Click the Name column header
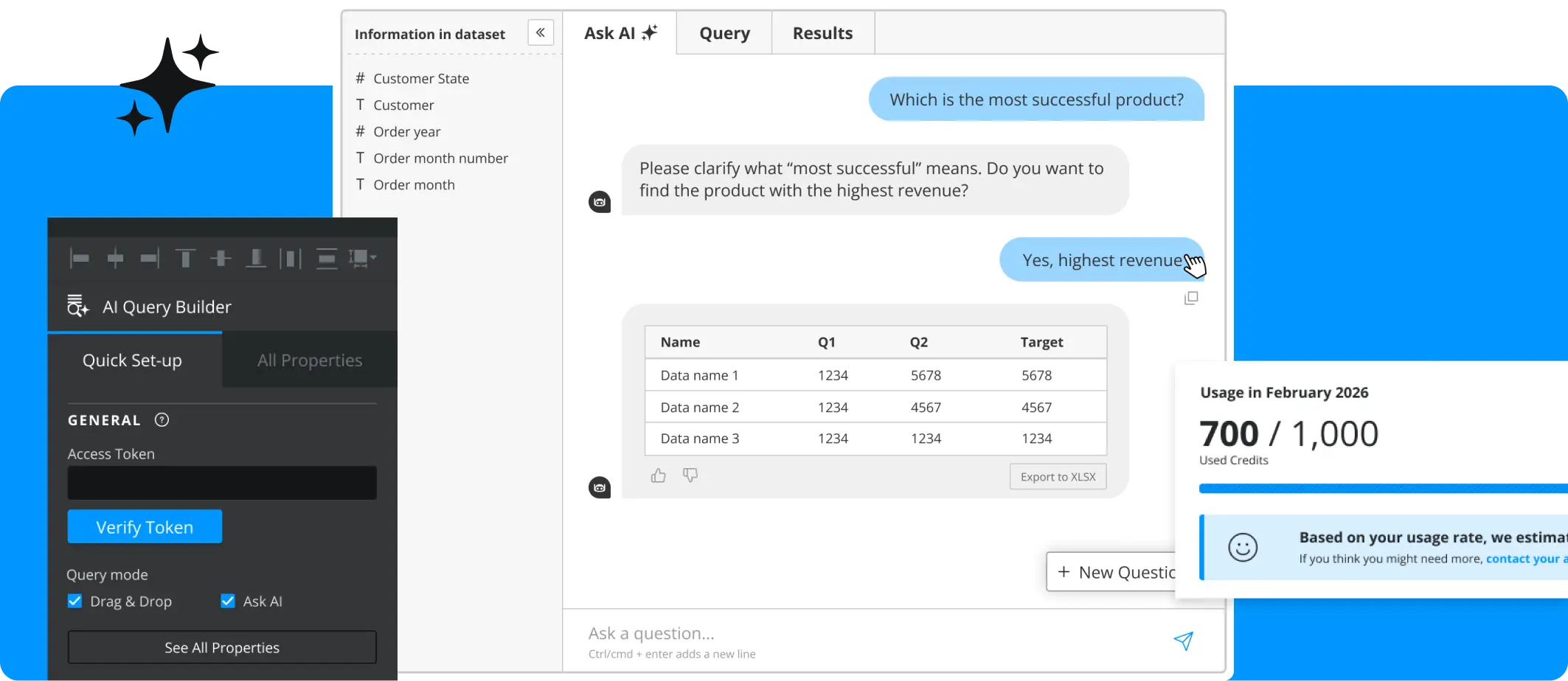The height and width of the screenshot is (681, 1568). click(680, 342)
